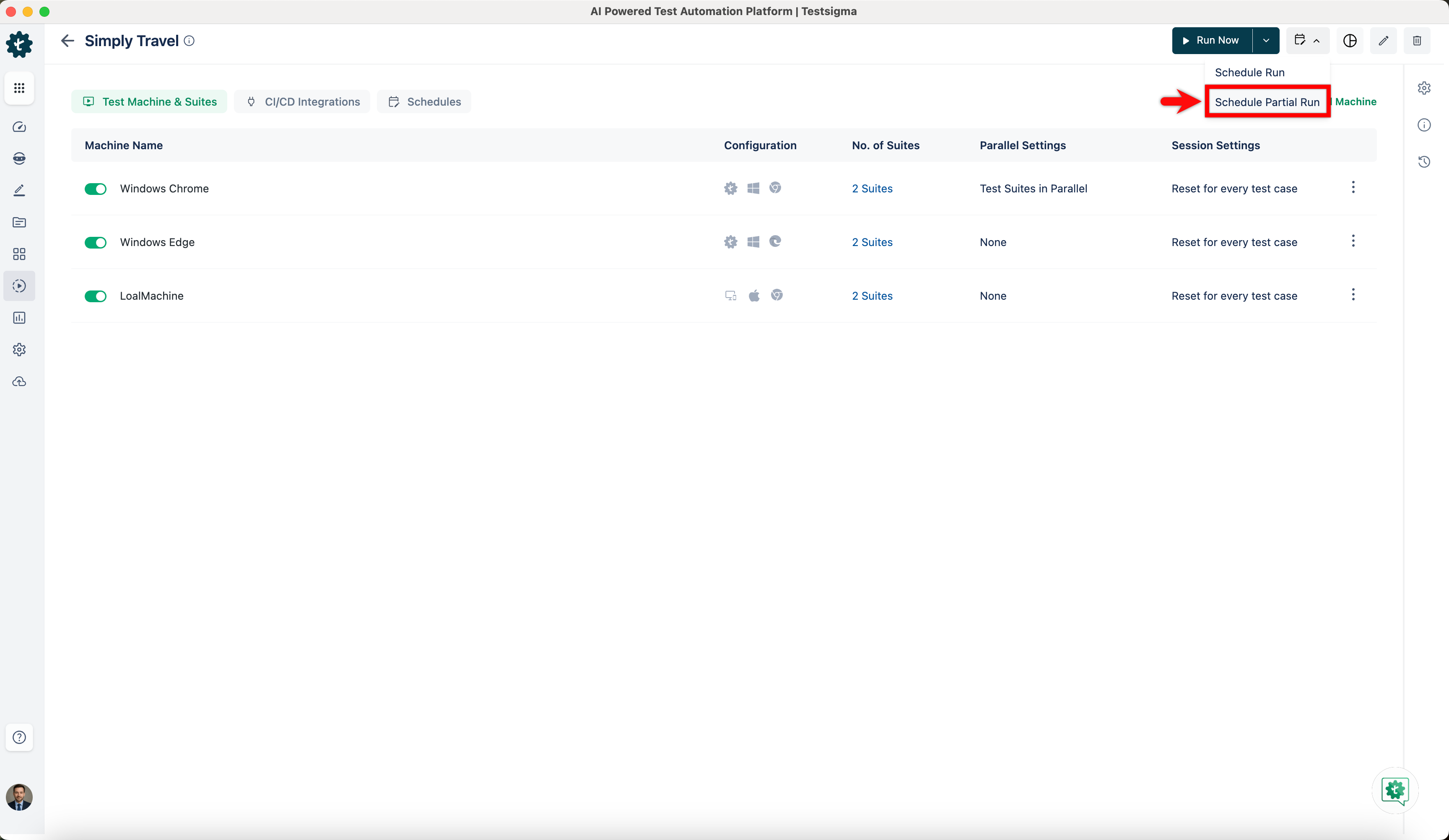The image size is (1449, 840).
Task: Click the user profile avatar
Action: (19, 797)
